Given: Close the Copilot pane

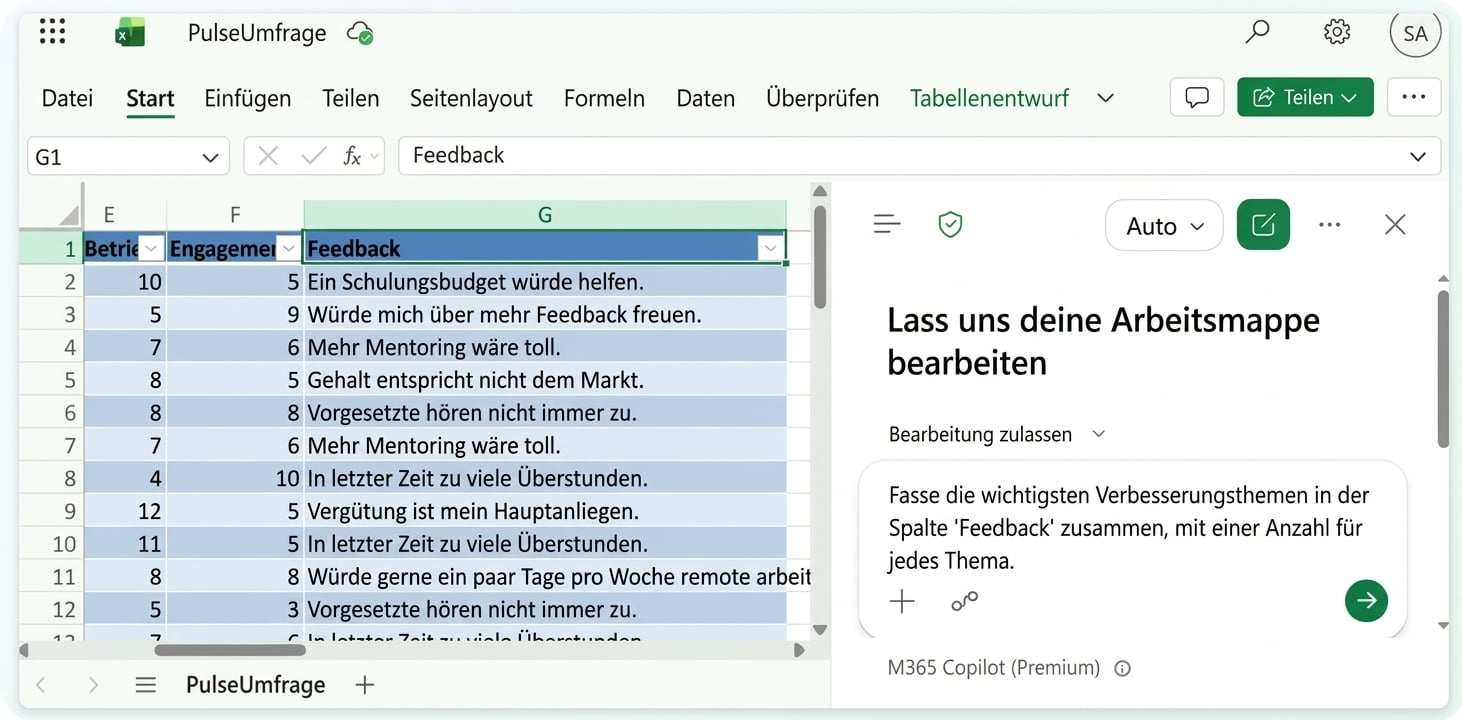Looking at the screenshot, I should tap(1395, 225).
